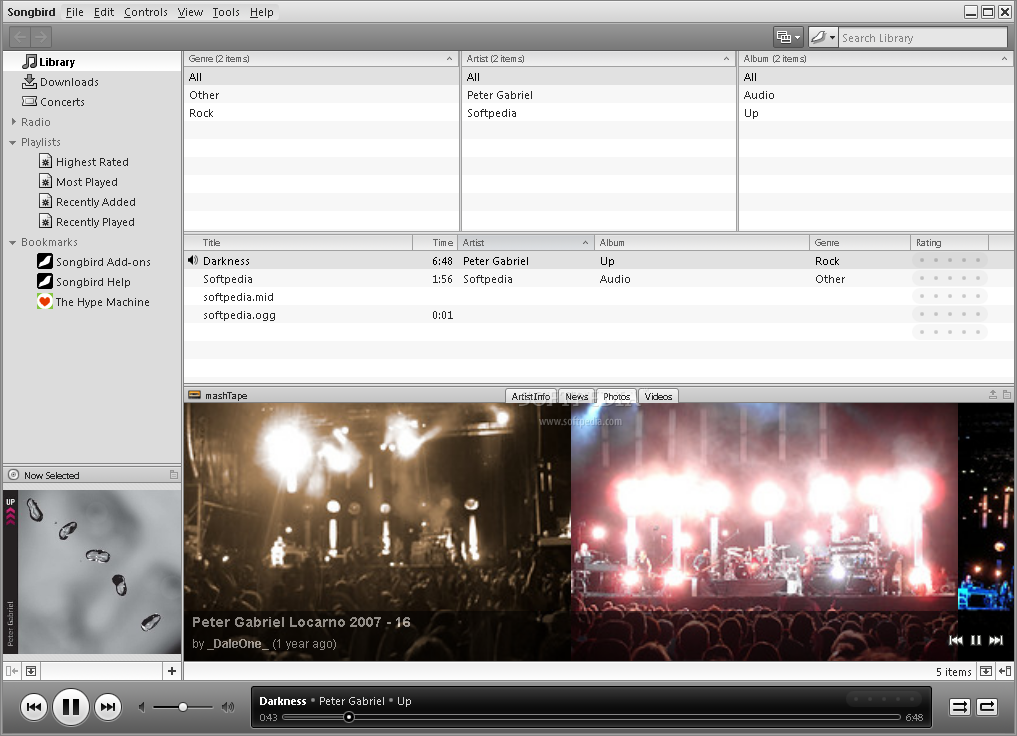The width and height of the screenshot is (1017, 736).
Task: Collapse the sidebar service pane
Action: [x=12, y=671]
